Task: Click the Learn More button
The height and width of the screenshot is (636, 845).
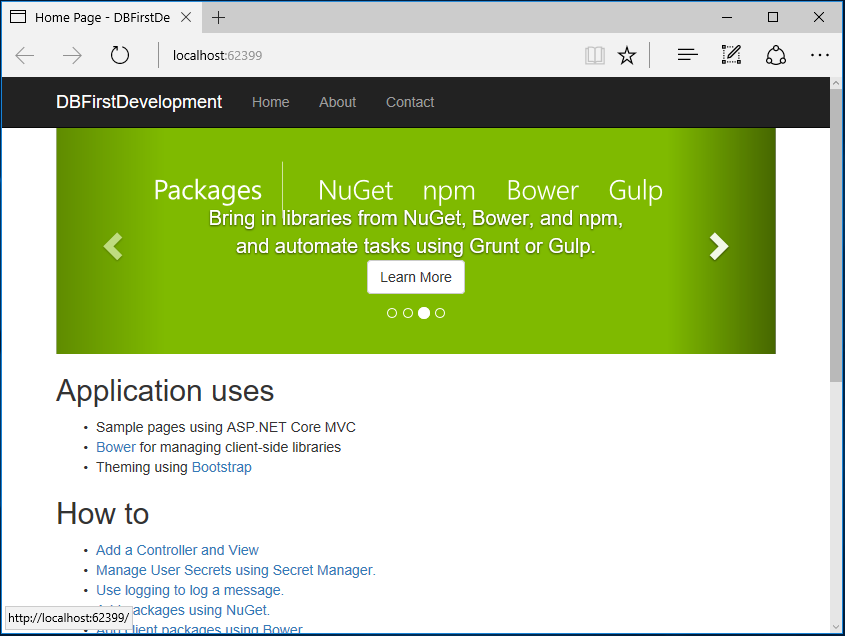Action: click(416, 277)
